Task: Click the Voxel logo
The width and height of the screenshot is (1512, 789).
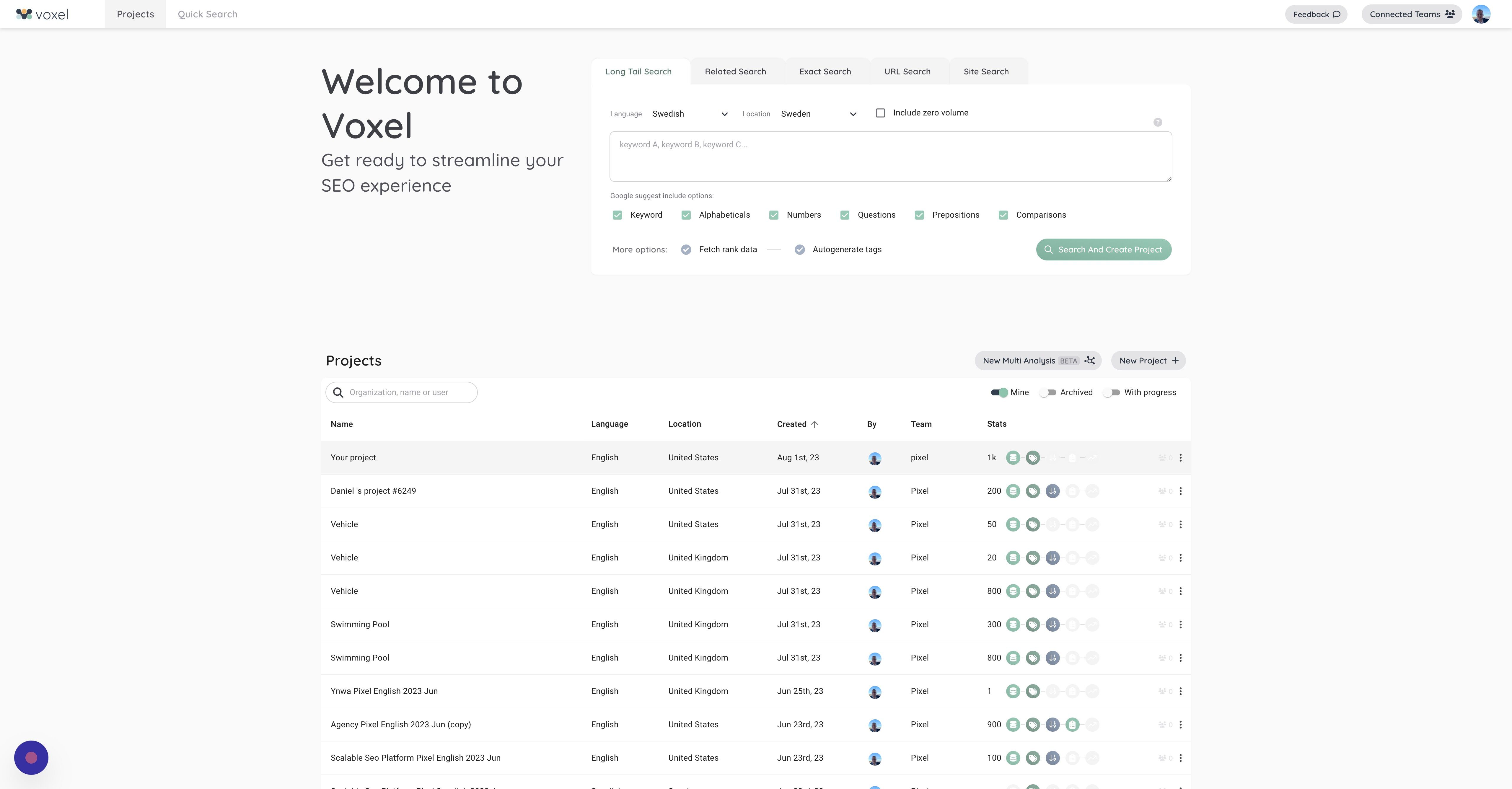Action: (42, 14)
